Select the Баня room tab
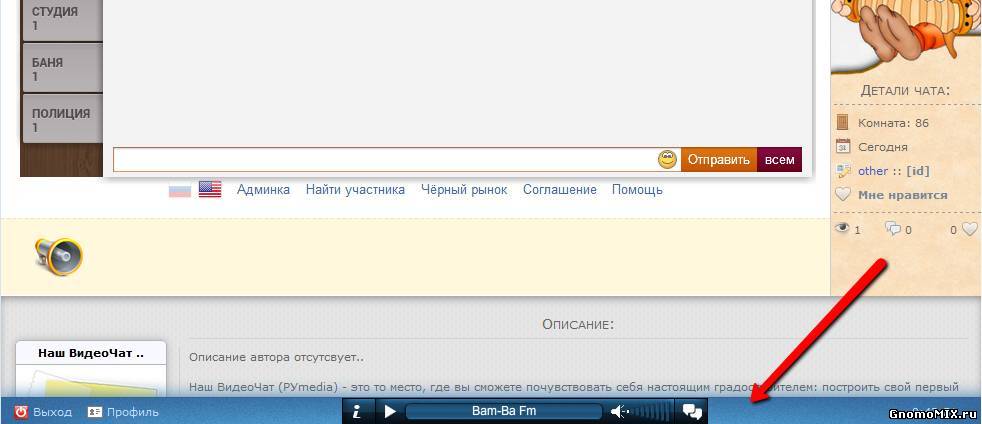The width and height of the screenshot is (982, 424). [x=61, y=68]
